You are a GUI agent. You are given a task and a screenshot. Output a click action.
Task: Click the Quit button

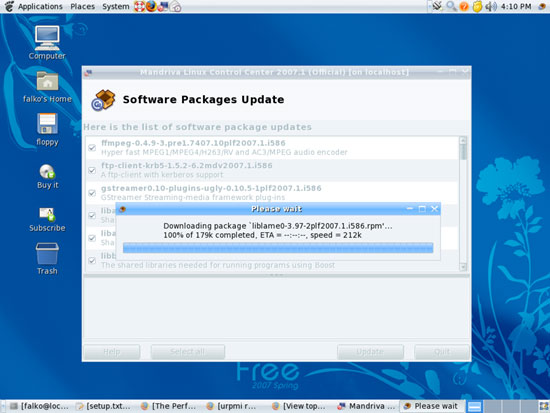(x=442, y=352)
